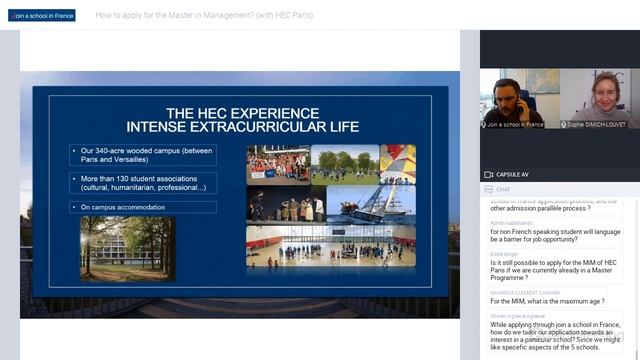Viewport: 640px width, 360px height.
Task: Click the chat message about tailoring application to schools
Action: (555, 332)
